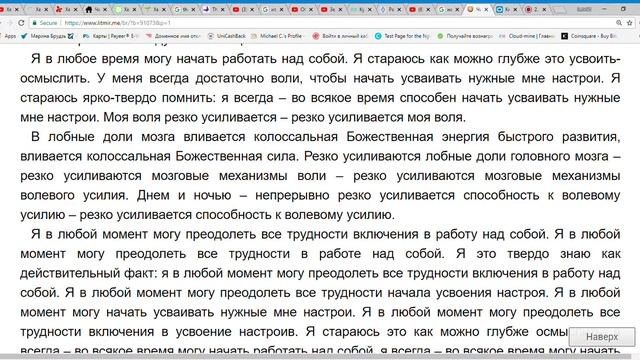Open the Test Page for the Ng bookmark
The image size is (640, 360).
click(x=402, y=36)
